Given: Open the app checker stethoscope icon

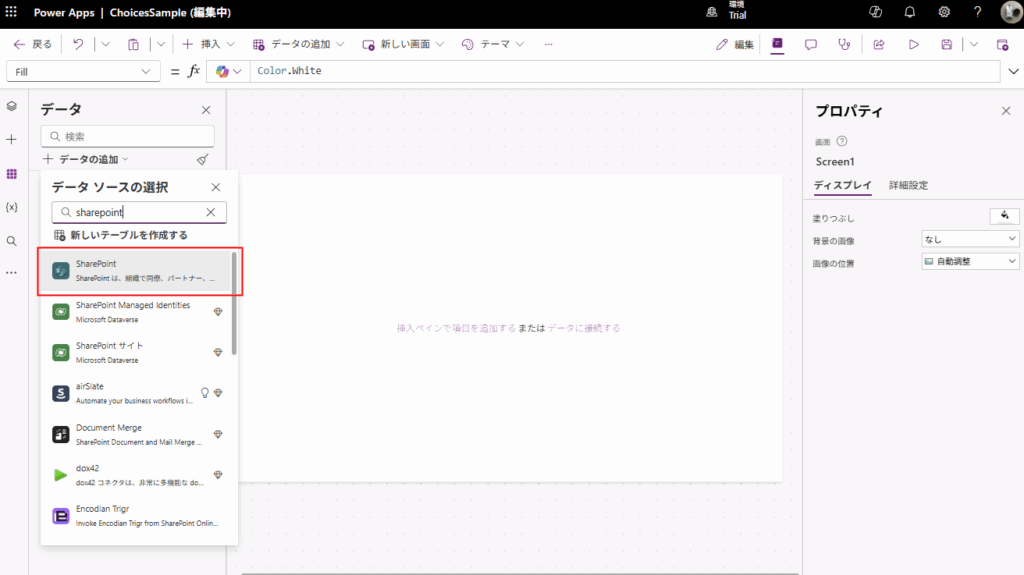Looking at the screenshot, I should [x=844, y=44].
